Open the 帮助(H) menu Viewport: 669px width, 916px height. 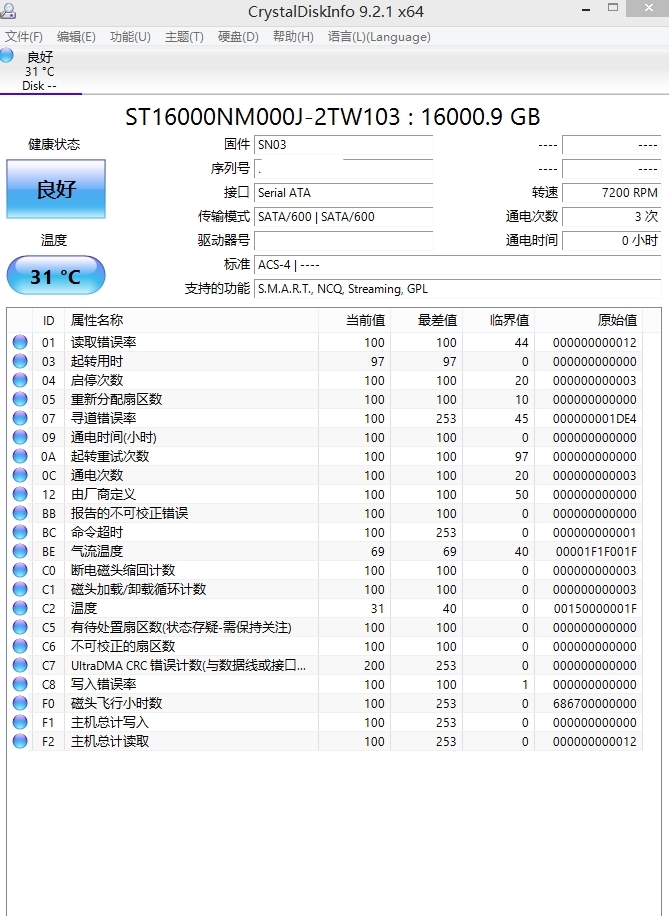click(293, 37)
